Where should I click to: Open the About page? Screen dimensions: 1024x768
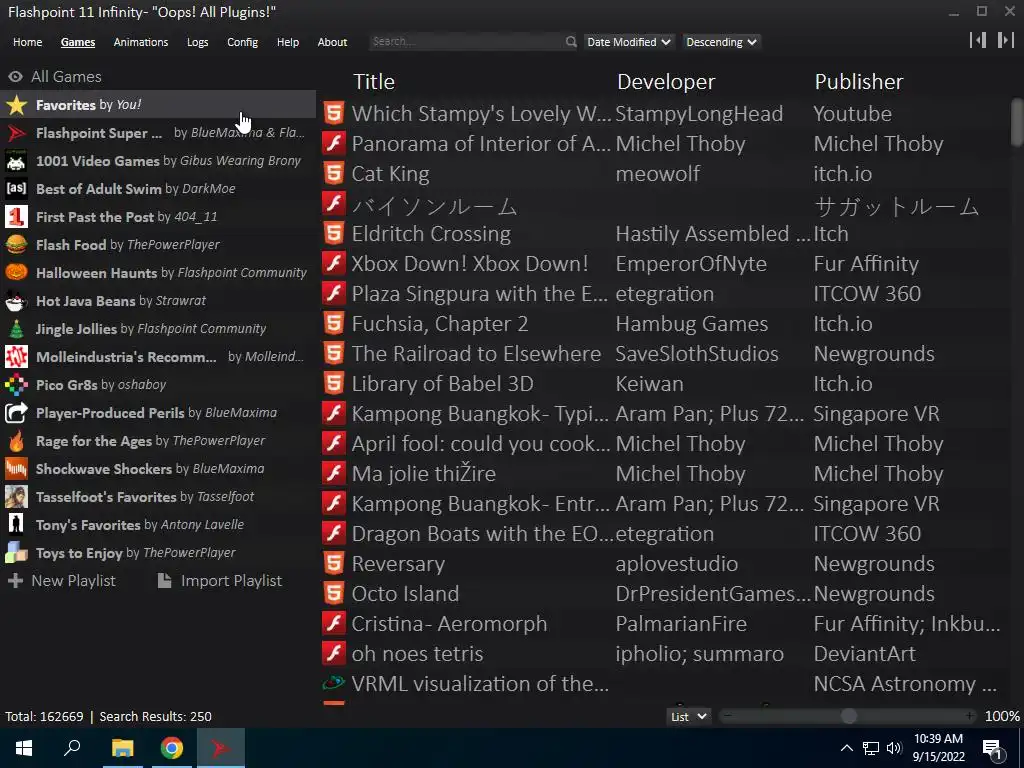[332, 42]
